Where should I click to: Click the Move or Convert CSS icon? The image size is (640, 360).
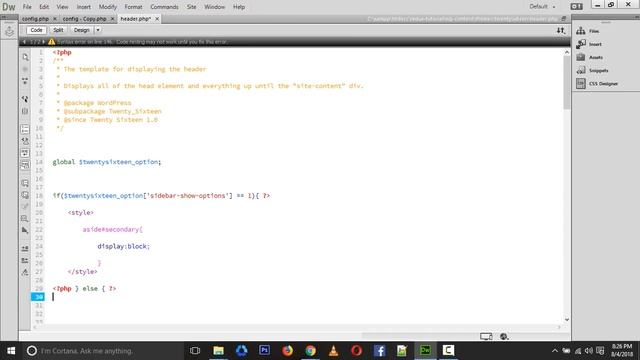[x=25, y=231]
